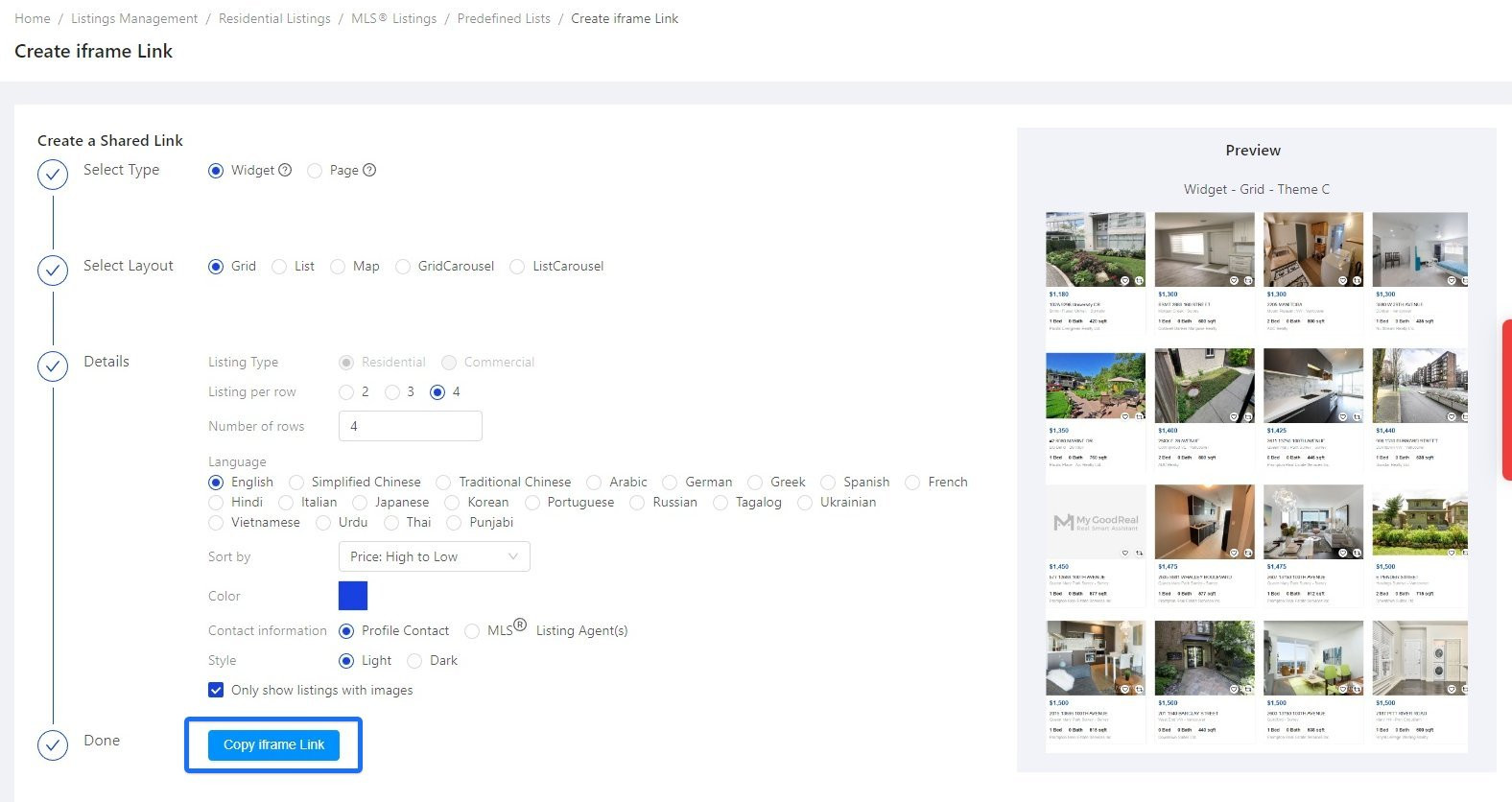1512x802 pixels.
Task: Click the Copy iframe Link button
Action: click(x=273, y=745)
